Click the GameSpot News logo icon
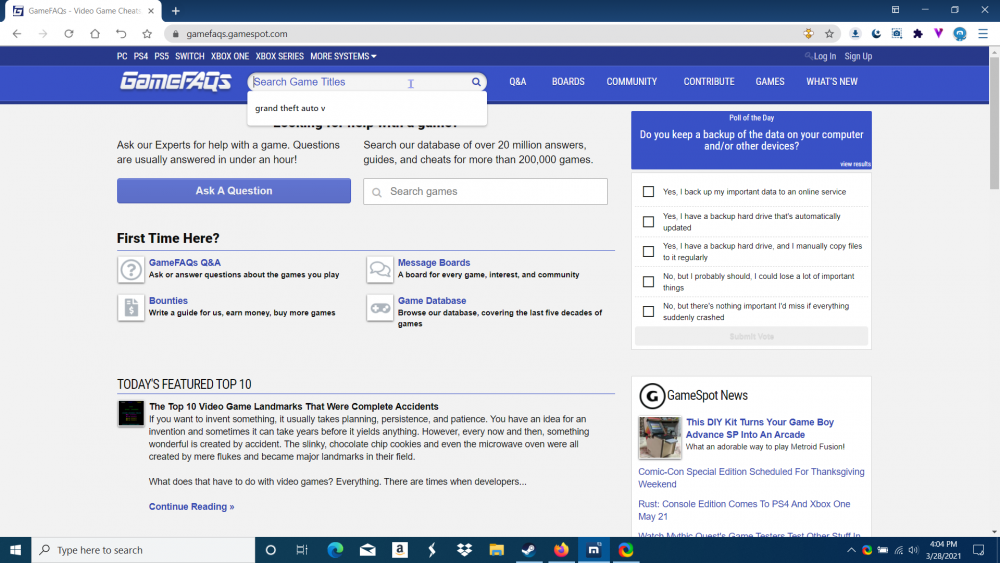The height and width of the screenshot is (563, 1000). pos(652,396)
